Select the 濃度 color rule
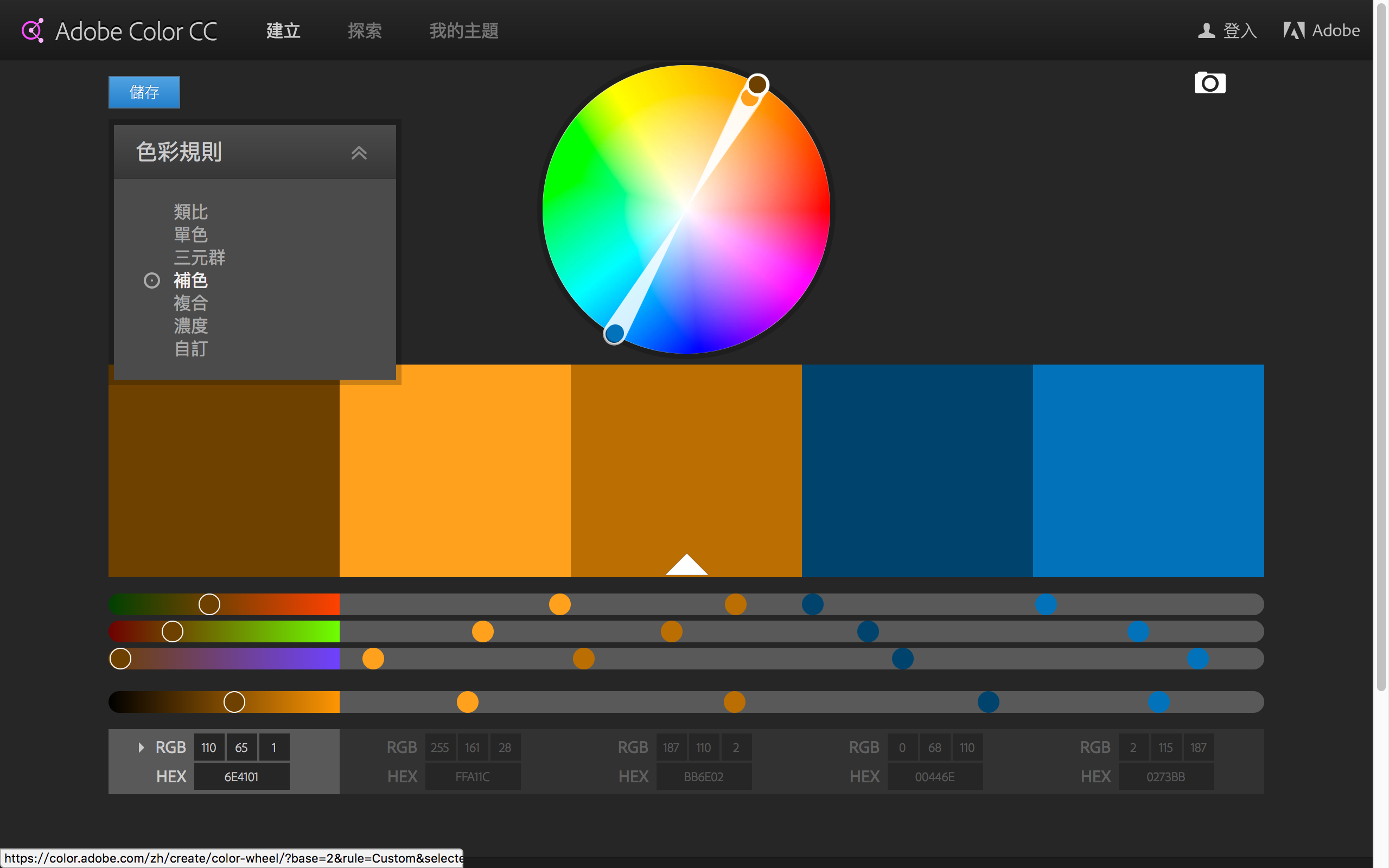The image size is (1389, 868). 190,325
